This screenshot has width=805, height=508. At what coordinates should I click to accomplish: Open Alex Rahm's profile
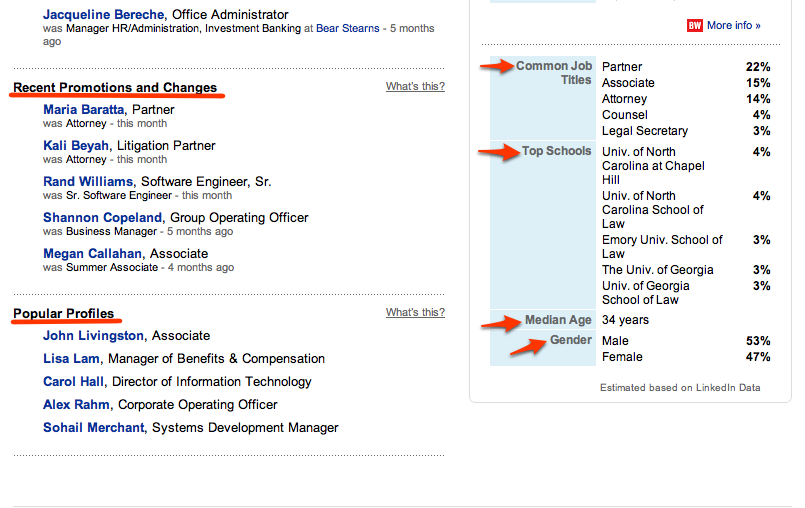[x=76, y=405]
